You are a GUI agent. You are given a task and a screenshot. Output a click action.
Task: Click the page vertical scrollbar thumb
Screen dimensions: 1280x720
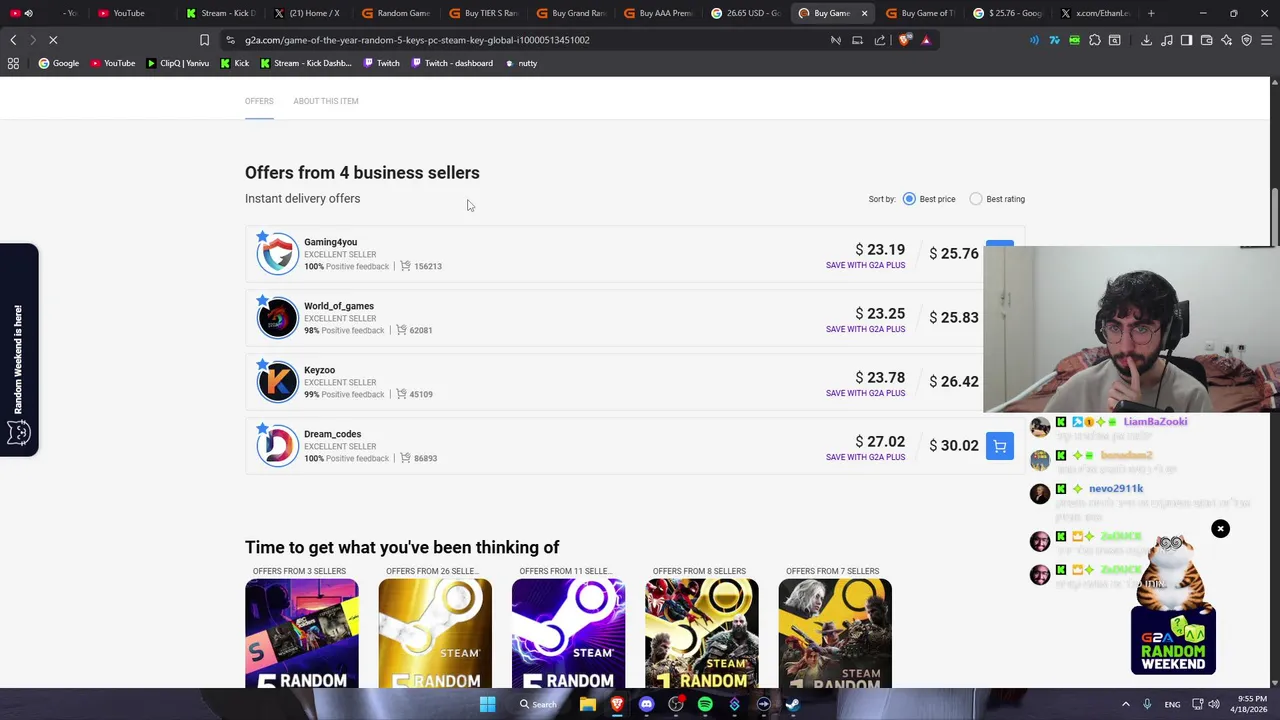click(x=1274, y=217)
